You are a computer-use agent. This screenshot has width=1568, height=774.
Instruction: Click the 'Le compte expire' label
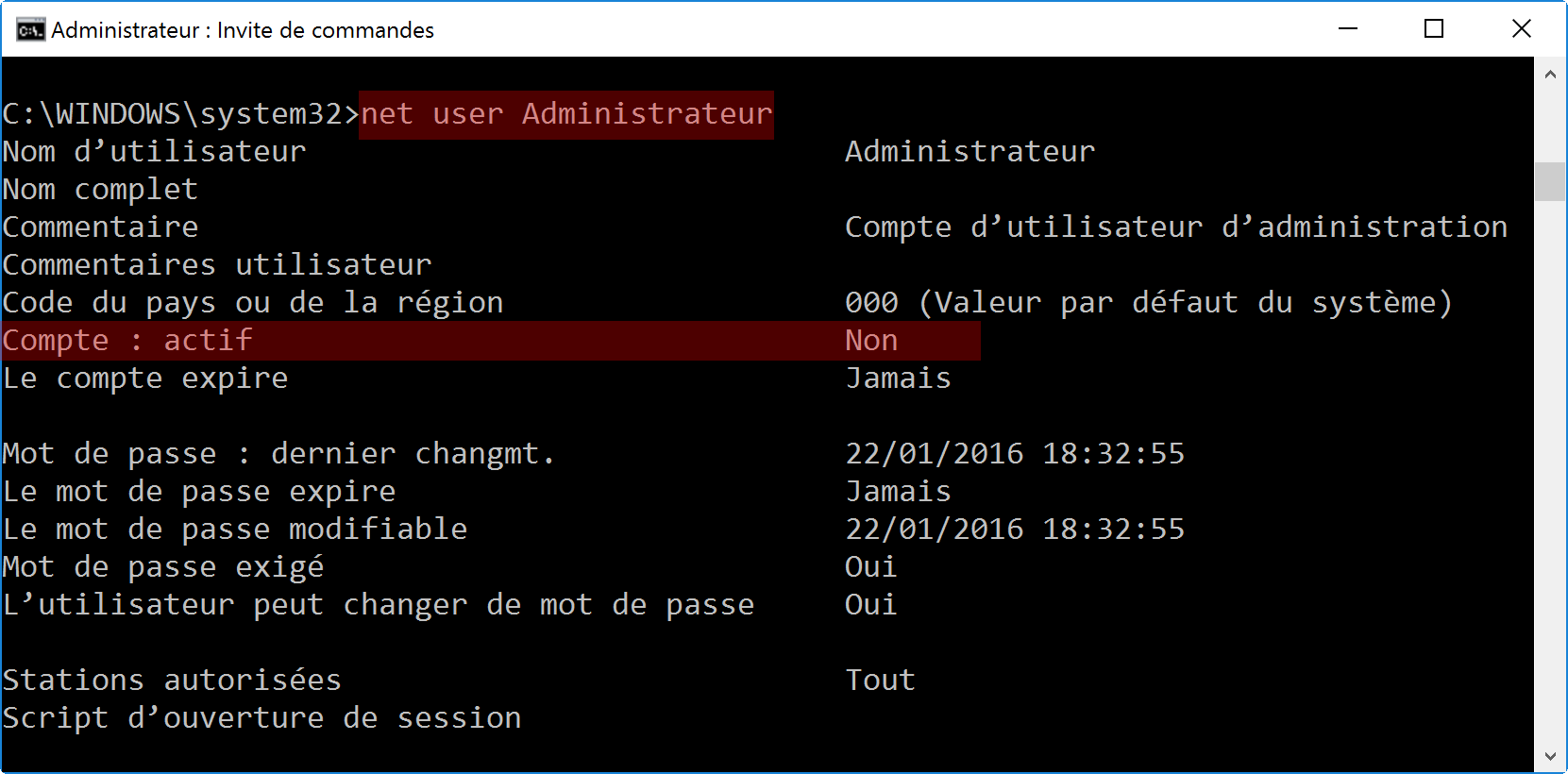pos(145,379)
